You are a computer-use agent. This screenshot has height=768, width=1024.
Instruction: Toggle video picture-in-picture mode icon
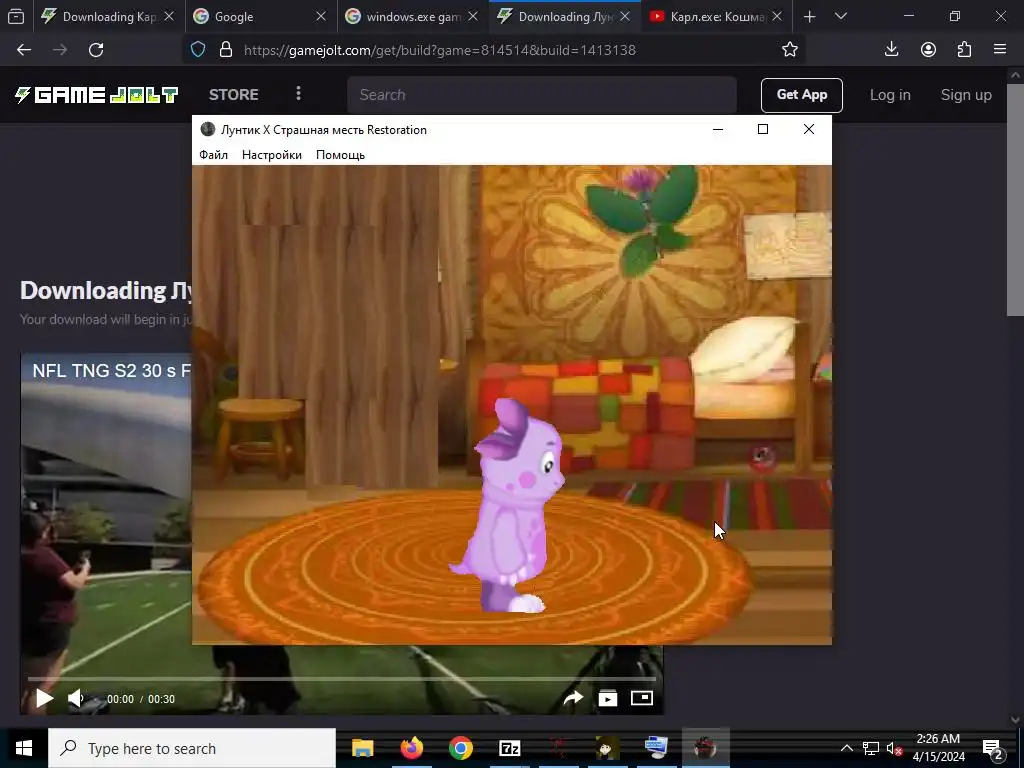tap(642, 699)
